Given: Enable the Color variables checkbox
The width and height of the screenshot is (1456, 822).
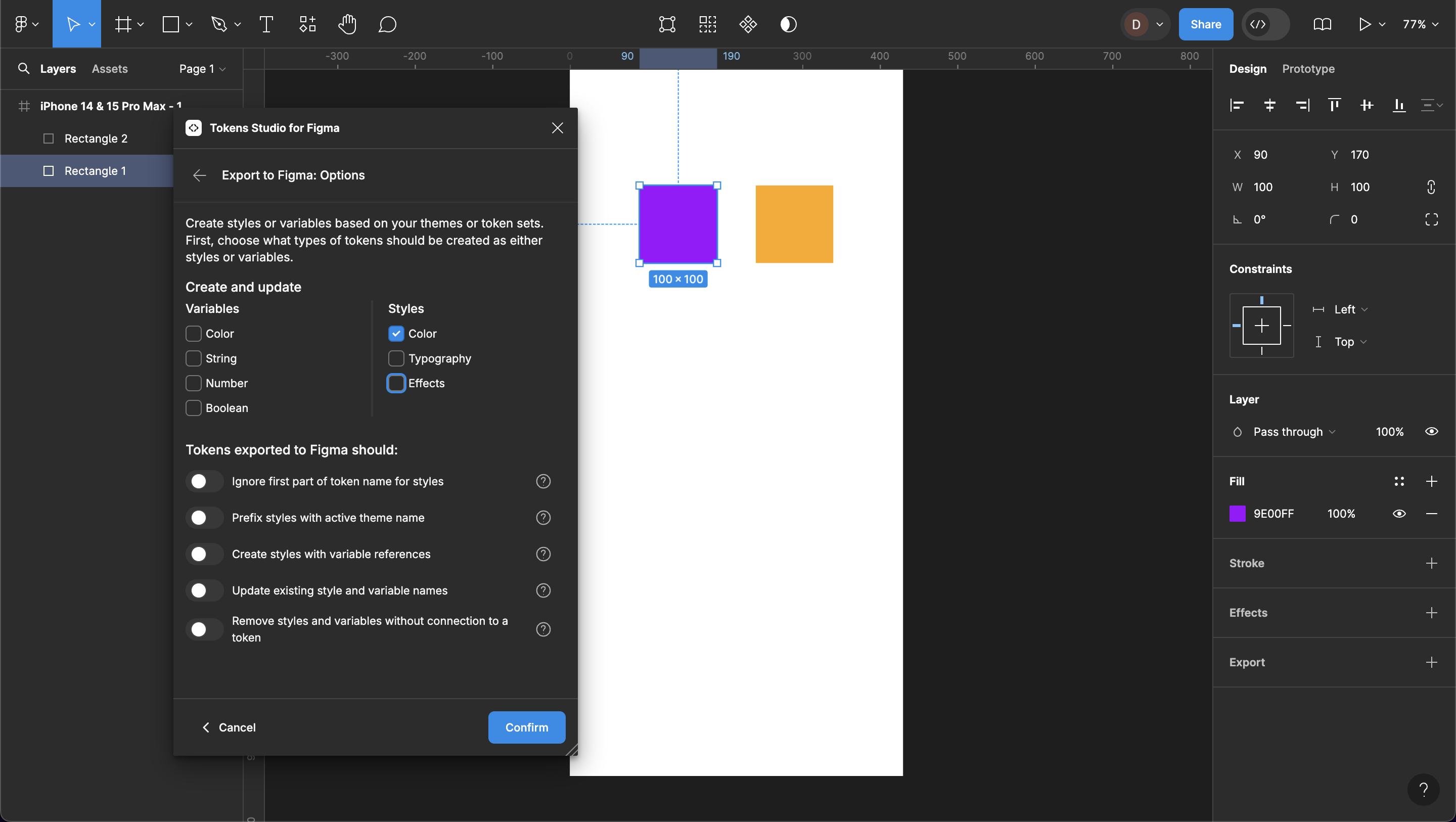Looking at the screenshot, I should click(193, 334).
